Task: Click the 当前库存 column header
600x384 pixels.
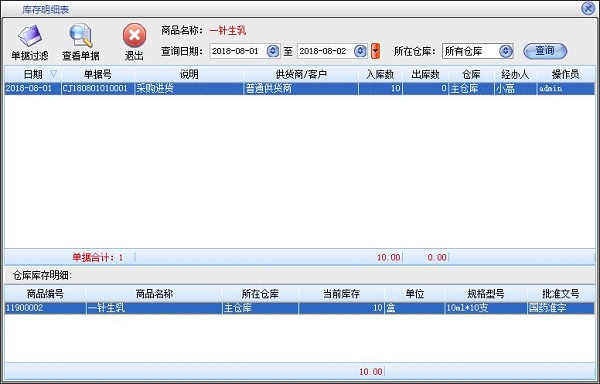Action: point(341,294)
